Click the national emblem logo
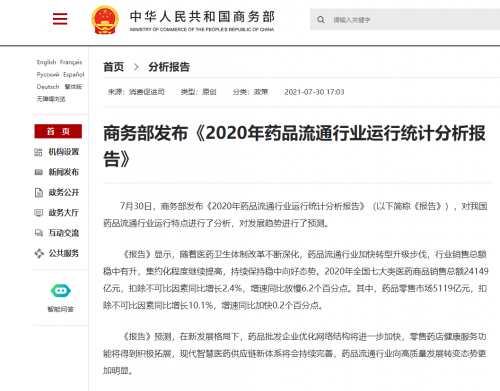This screenshot has height=391, width=500. [x=105, y=20]
